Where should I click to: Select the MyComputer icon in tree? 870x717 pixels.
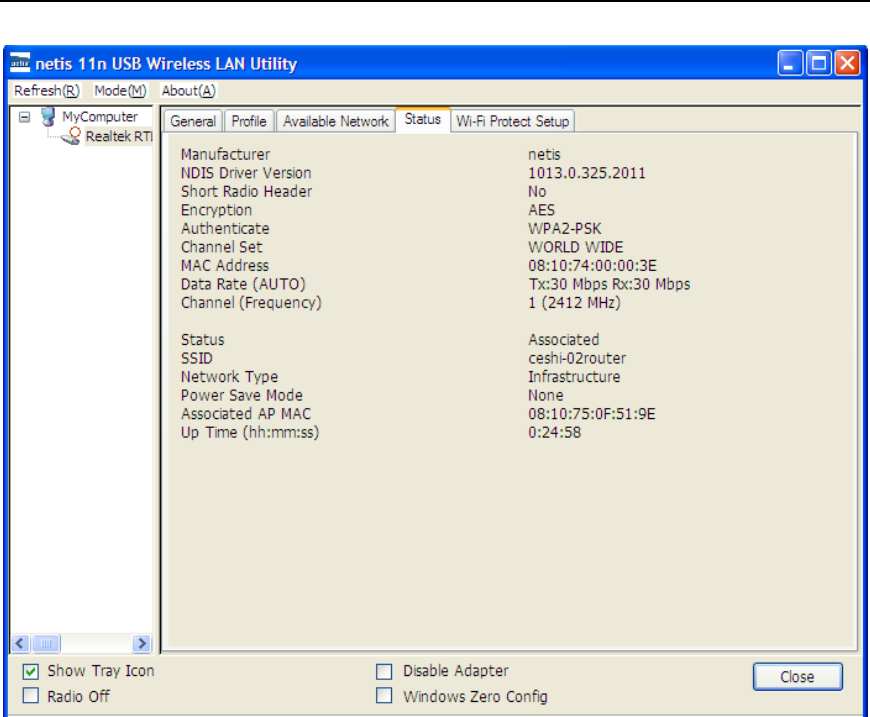pos(48,118)
